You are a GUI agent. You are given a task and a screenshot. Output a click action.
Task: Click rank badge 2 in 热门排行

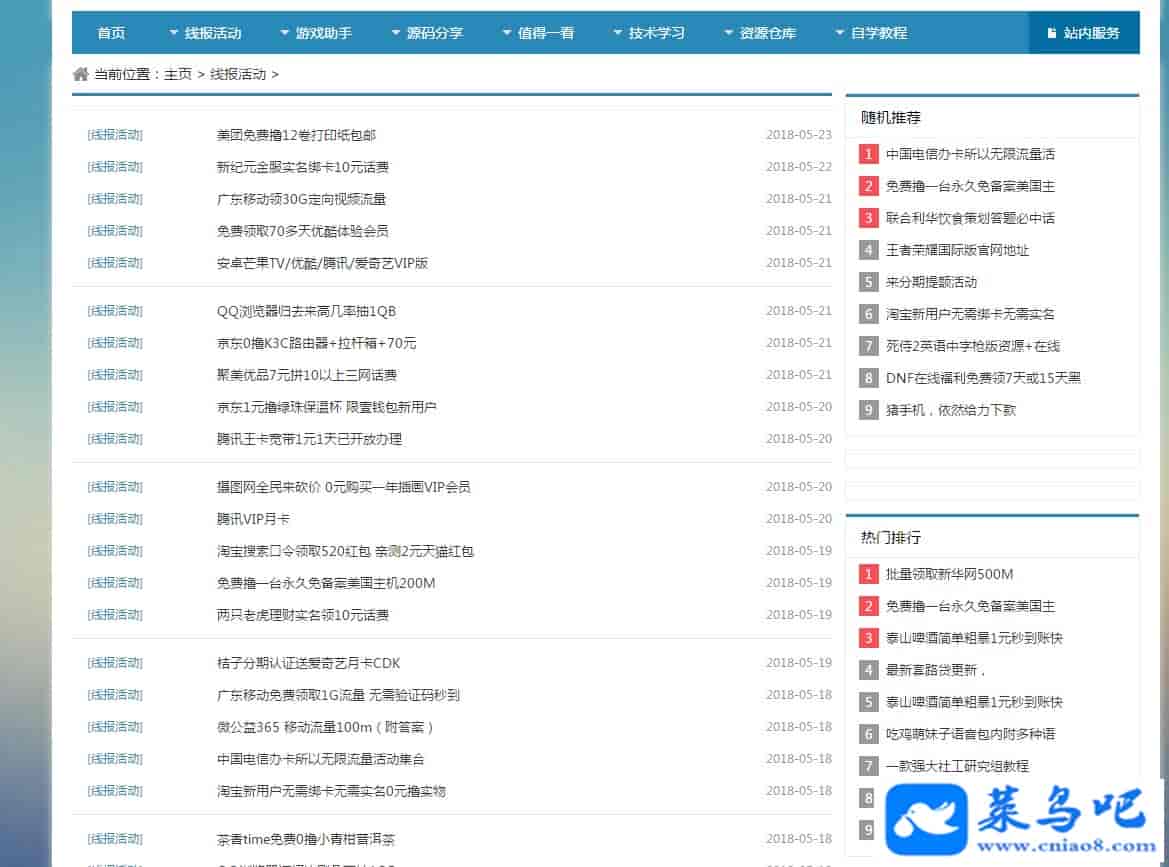coord(868,606)
